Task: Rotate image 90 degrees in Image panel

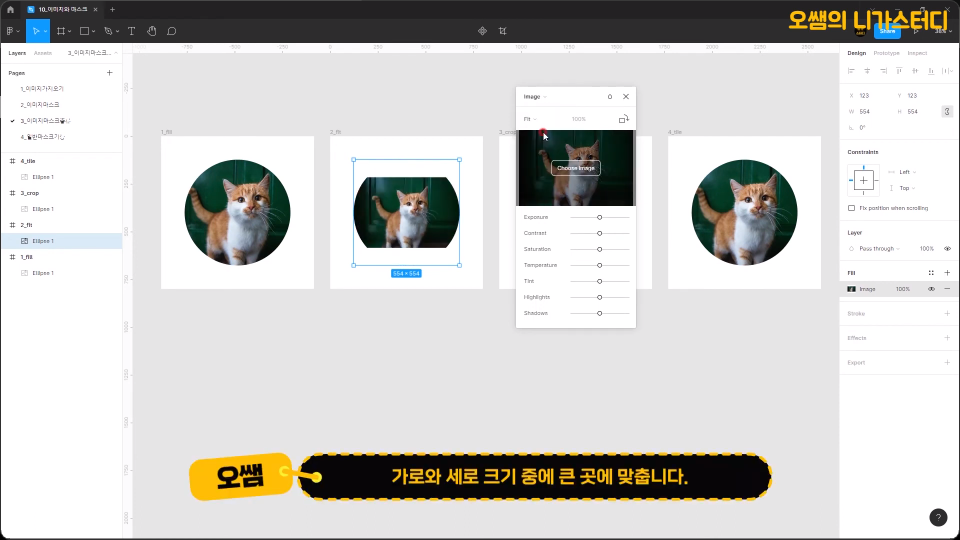Action: click(x=623, y=119)
